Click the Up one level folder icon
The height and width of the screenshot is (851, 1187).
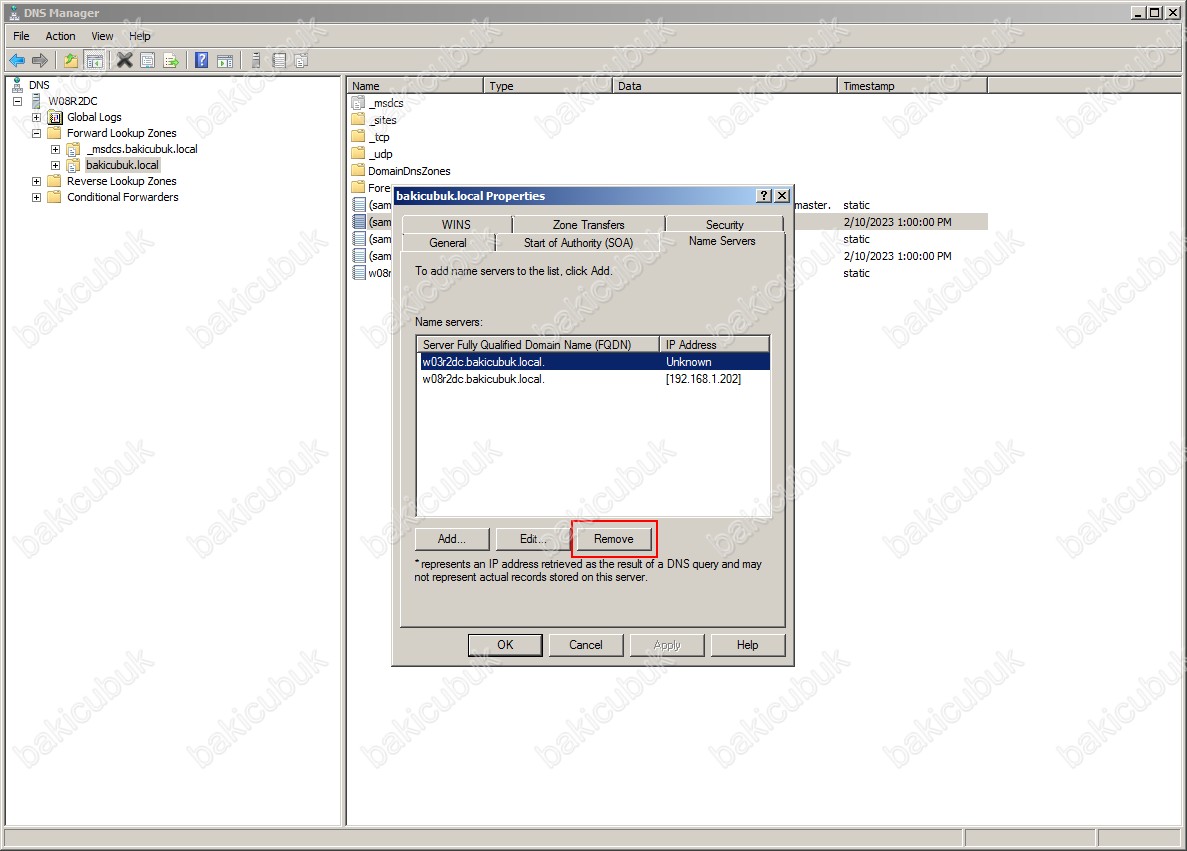pos(71,61)
